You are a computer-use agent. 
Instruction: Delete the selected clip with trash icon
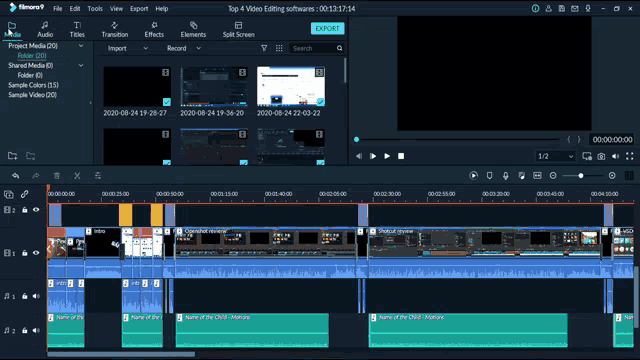pos(57,176)
